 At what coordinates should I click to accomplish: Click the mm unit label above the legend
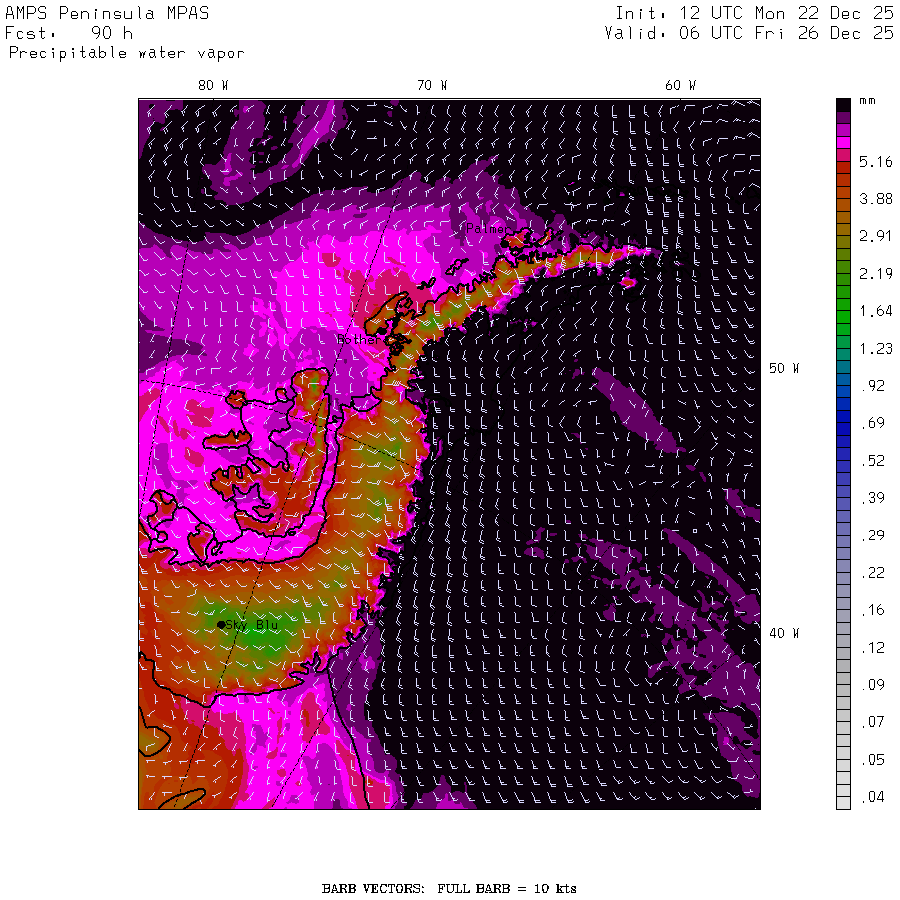(x=868, y=101)
